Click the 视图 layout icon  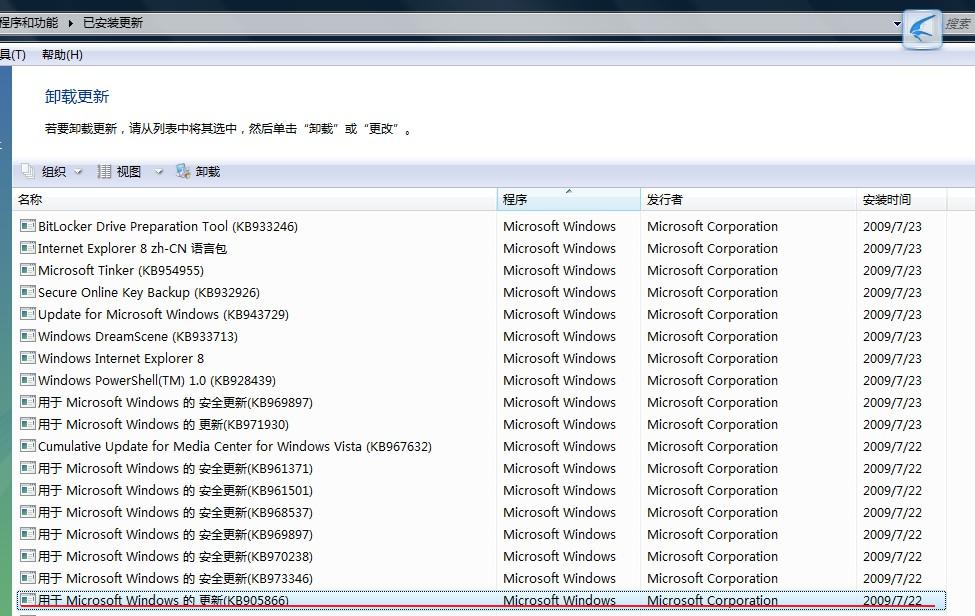coord(104,171)
